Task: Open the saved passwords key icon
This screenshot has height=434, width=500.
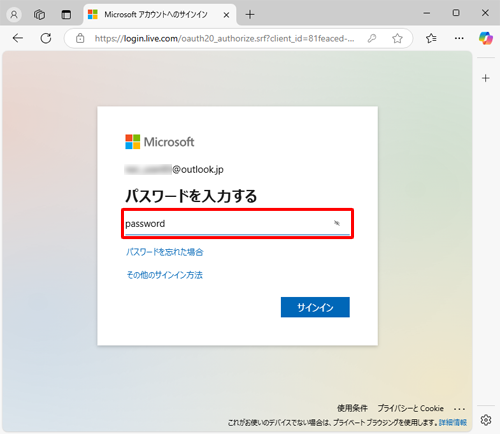Action: (x=372, y=38)
